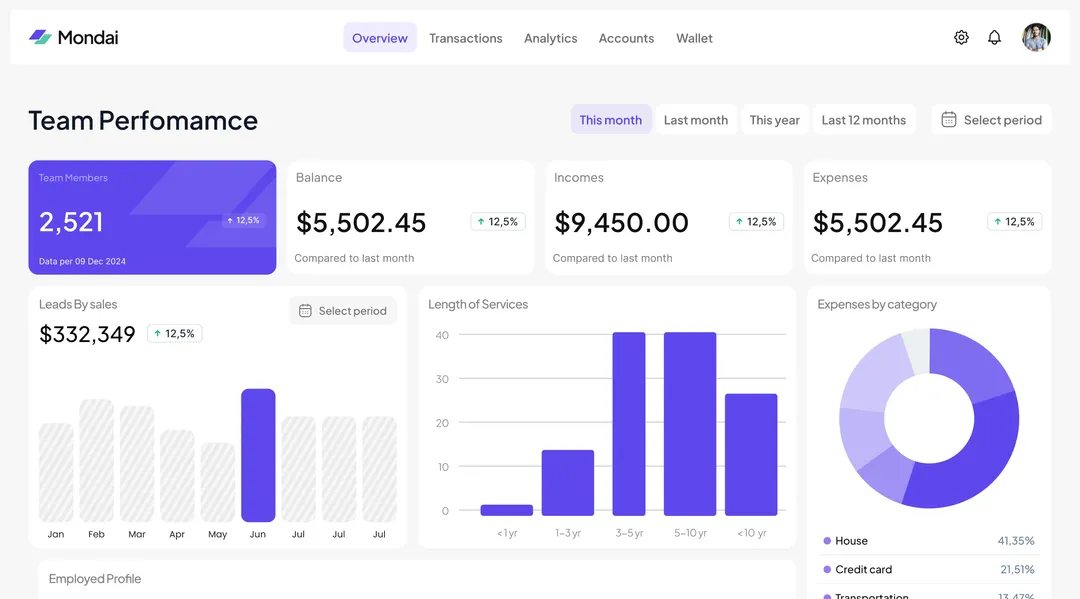Open the user profile avatar
The height and width of the screenshot is (599, 1080).
pos(1036,38)
